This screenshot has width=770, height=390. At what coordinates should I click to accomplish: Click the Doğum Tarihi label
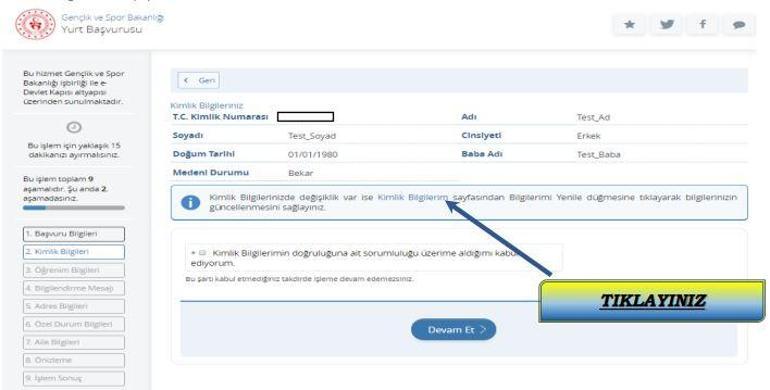tap(204, 154)
